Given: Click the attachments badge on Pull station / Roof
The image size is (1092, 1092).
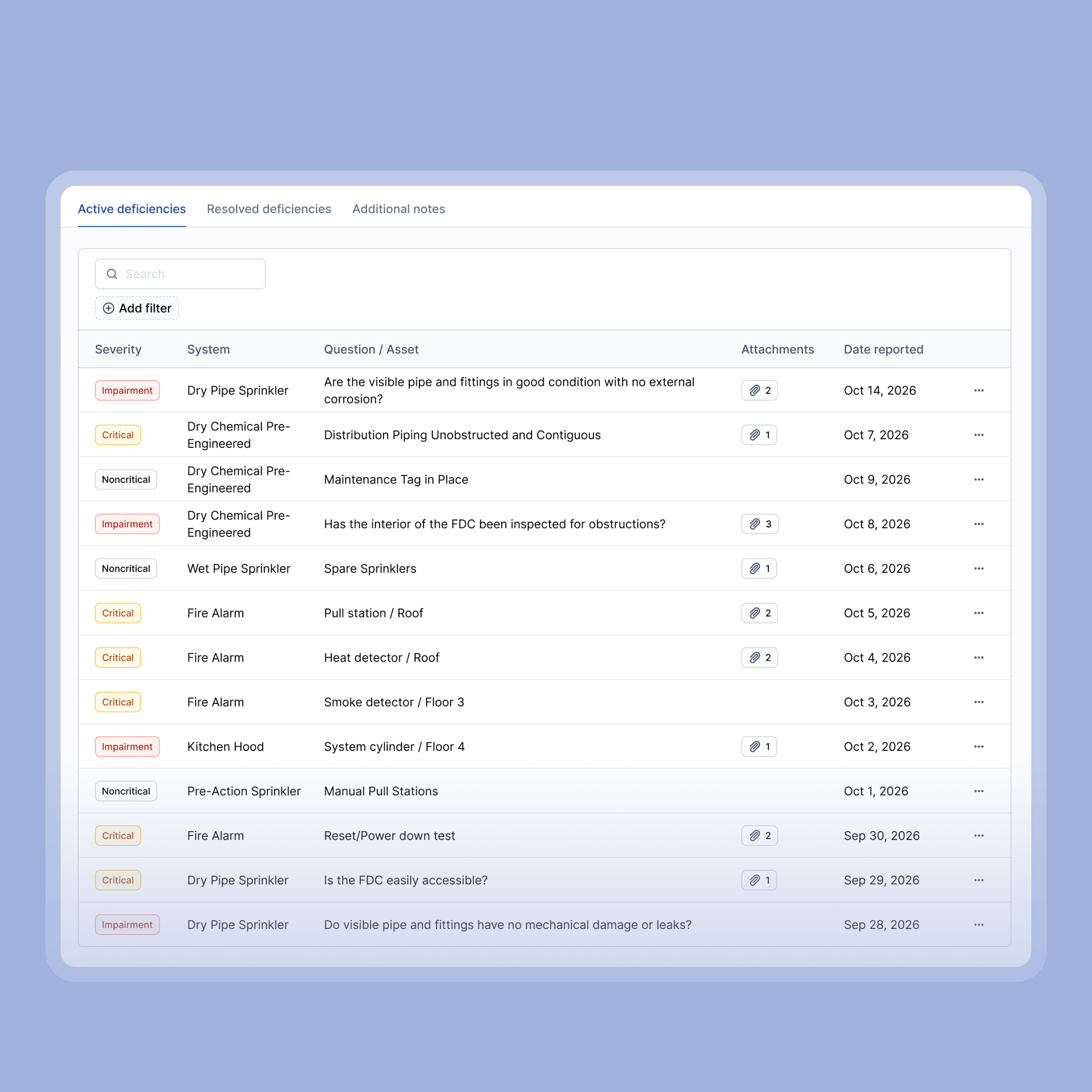Looking at the screenshot, I should click(x=759, y=613).
